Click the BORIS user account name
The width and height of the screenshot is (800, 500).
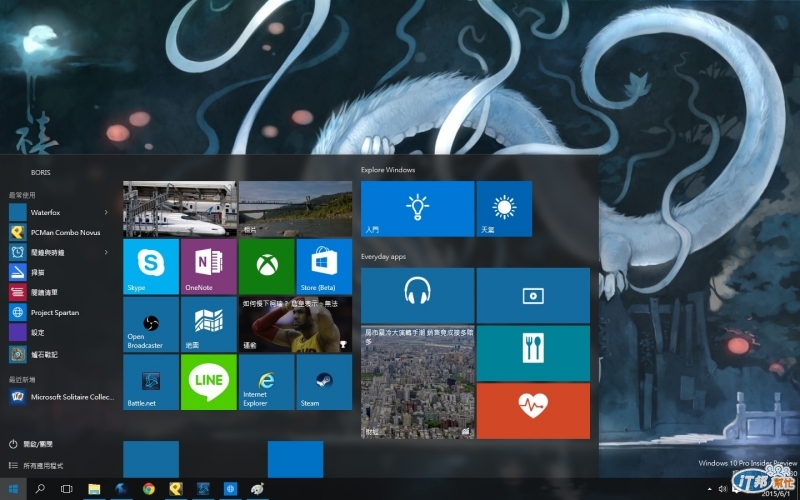coord(40,172)
